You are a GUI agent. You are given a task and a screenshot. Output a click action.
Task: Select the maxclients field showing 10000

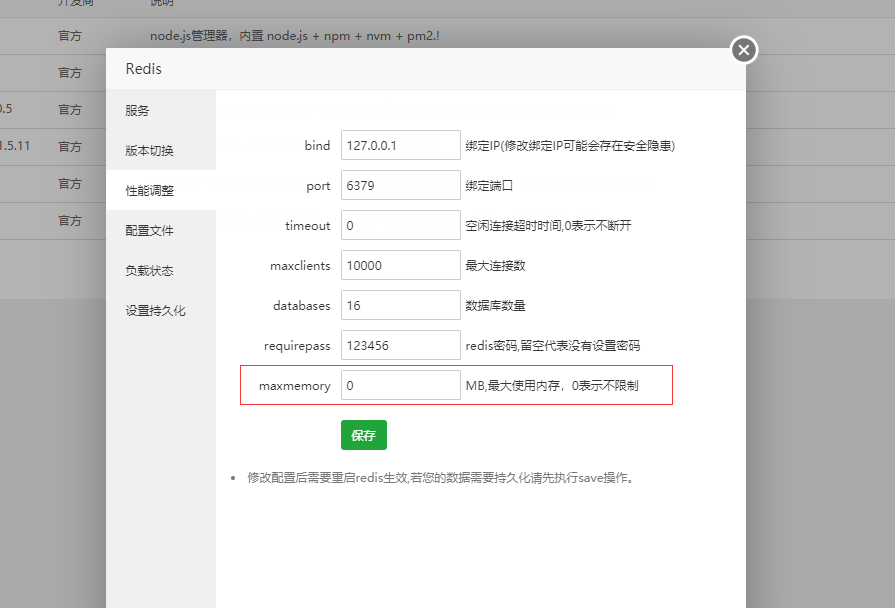(400, 266)
